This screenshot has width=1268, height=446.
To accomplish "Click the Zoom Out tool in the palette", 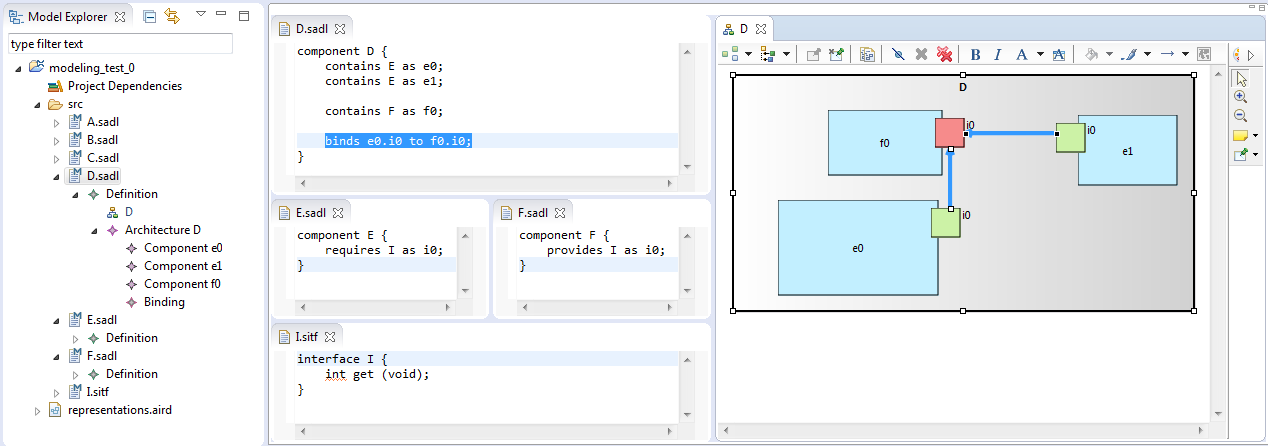I will tap(1240, 116).
